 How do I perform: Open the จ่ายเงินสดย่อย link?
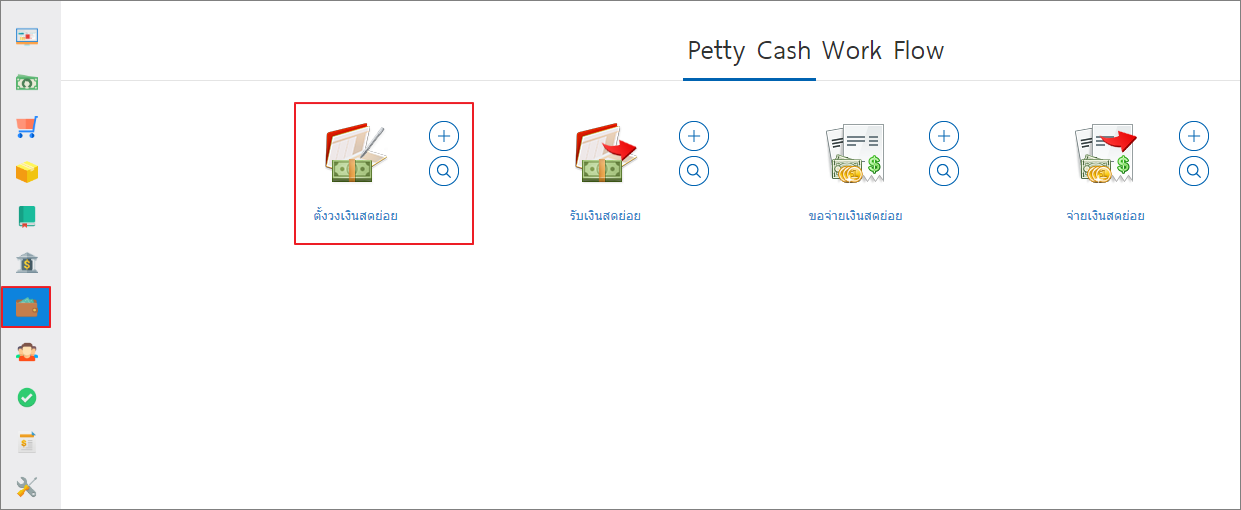pyautogui.click(x=1105, y=215)
